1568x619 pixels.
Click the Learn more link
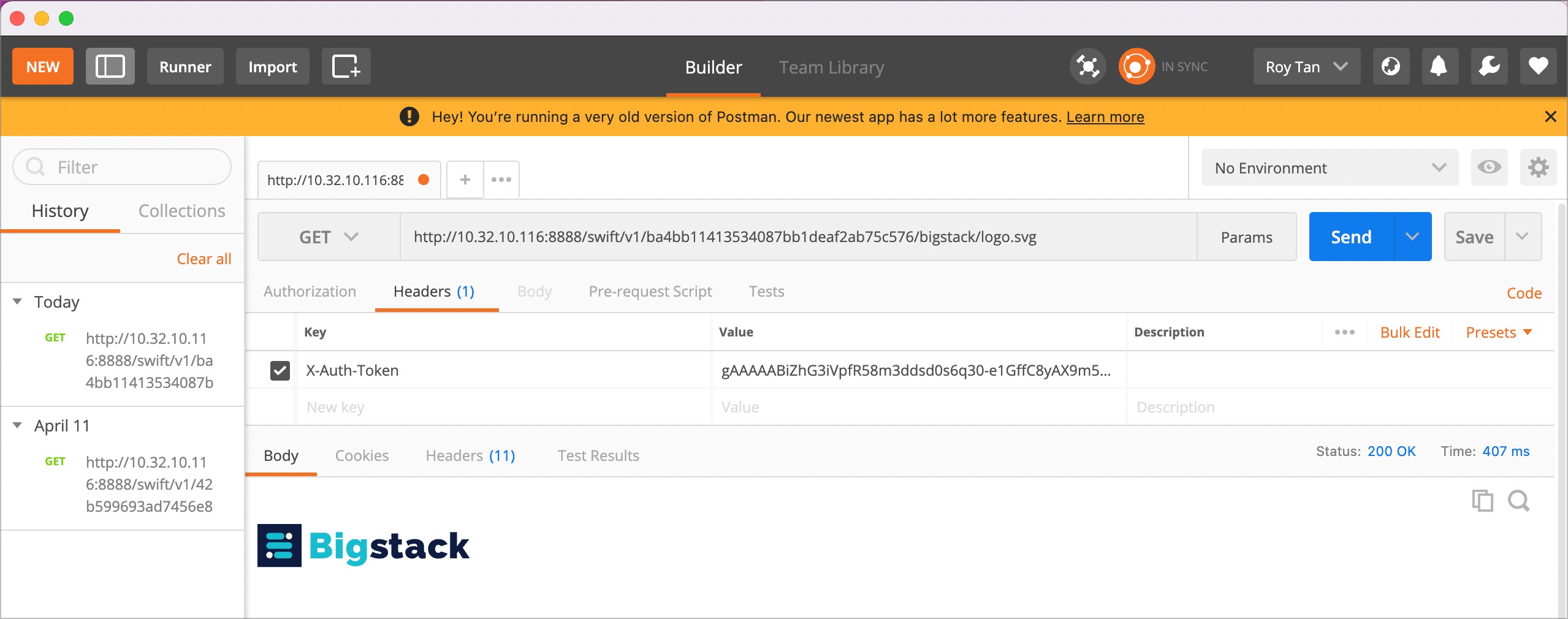tap(1105, 116)
